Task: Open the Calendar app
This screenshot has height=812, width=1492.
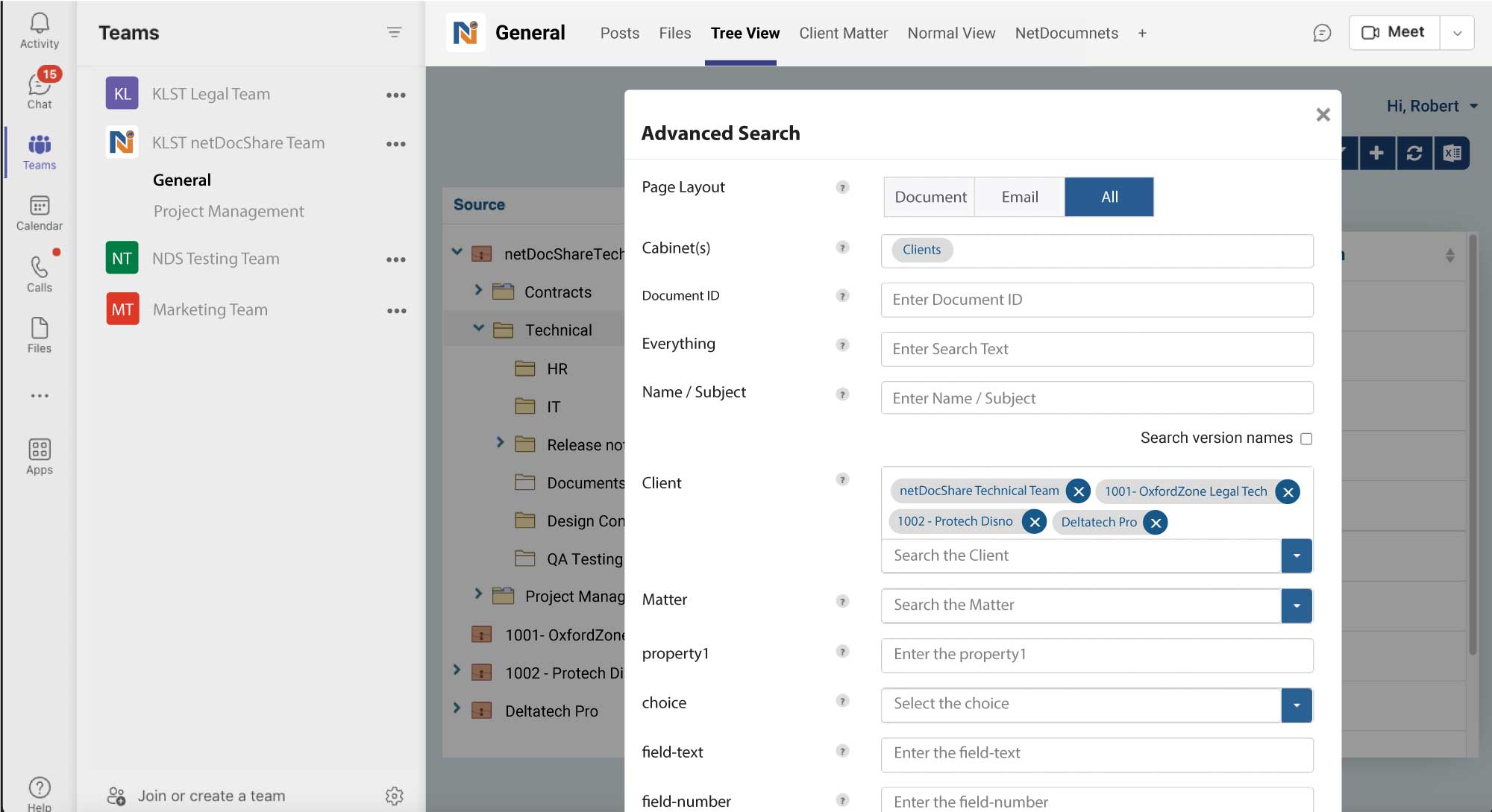Action: pos(40,213)
